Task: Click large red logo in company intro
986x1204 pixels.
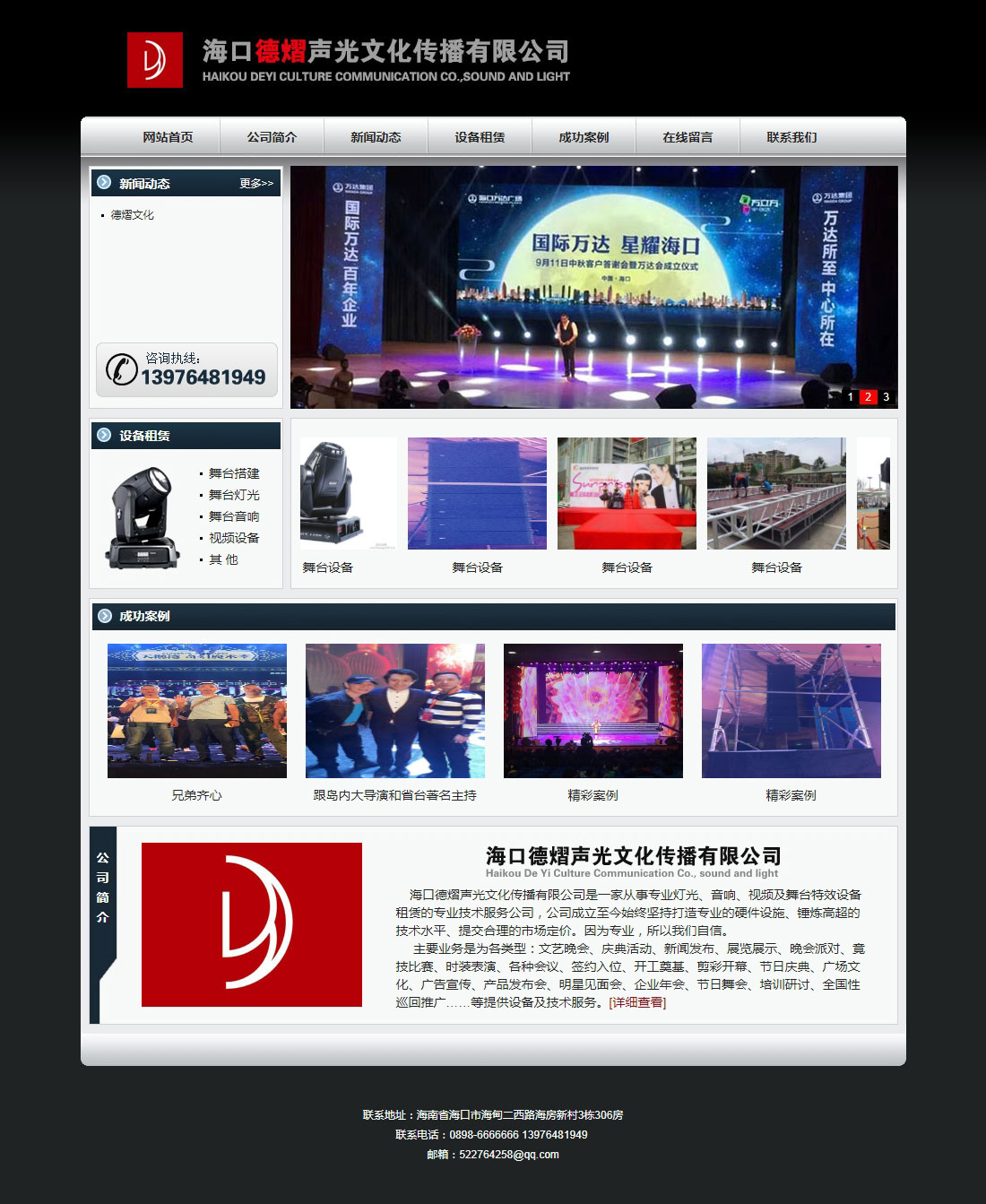Action: tap(252, 924)
